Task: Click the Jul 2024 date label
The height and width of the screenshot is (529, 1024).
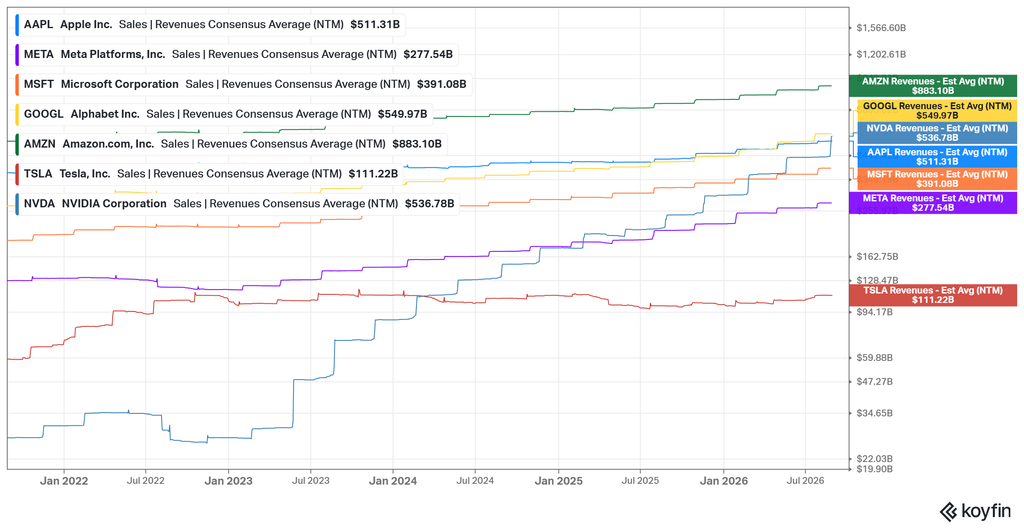Action: tap(475, 481)
